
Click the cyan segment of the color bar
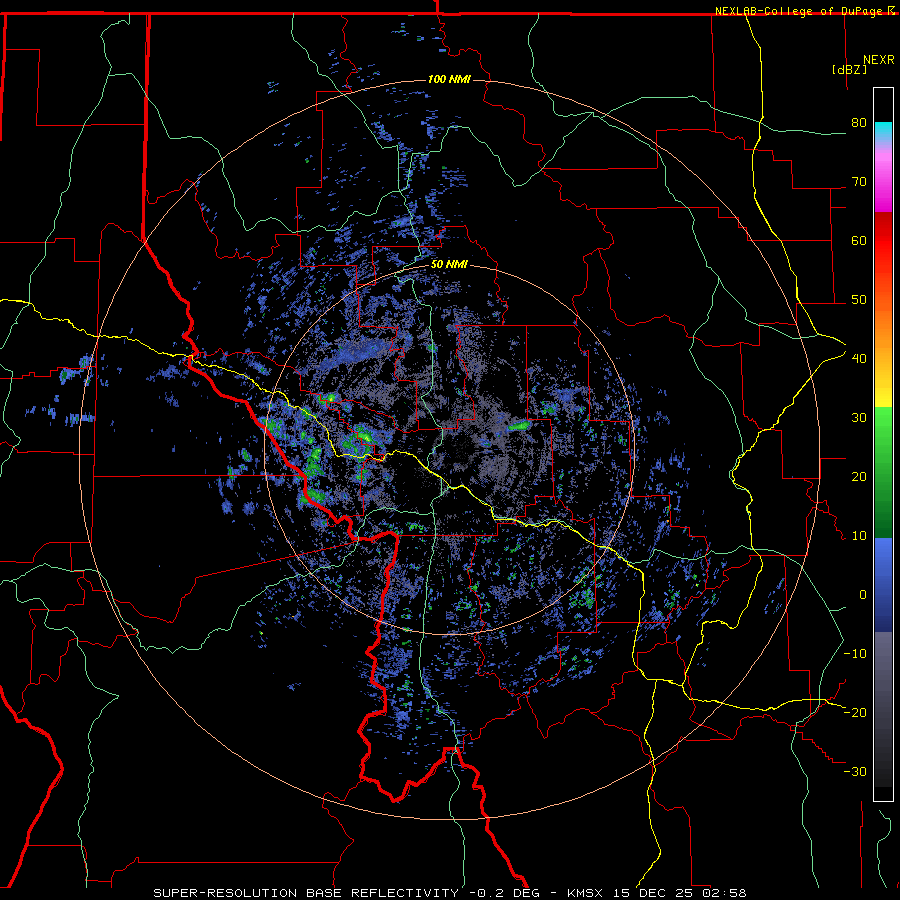coord(883,132)
